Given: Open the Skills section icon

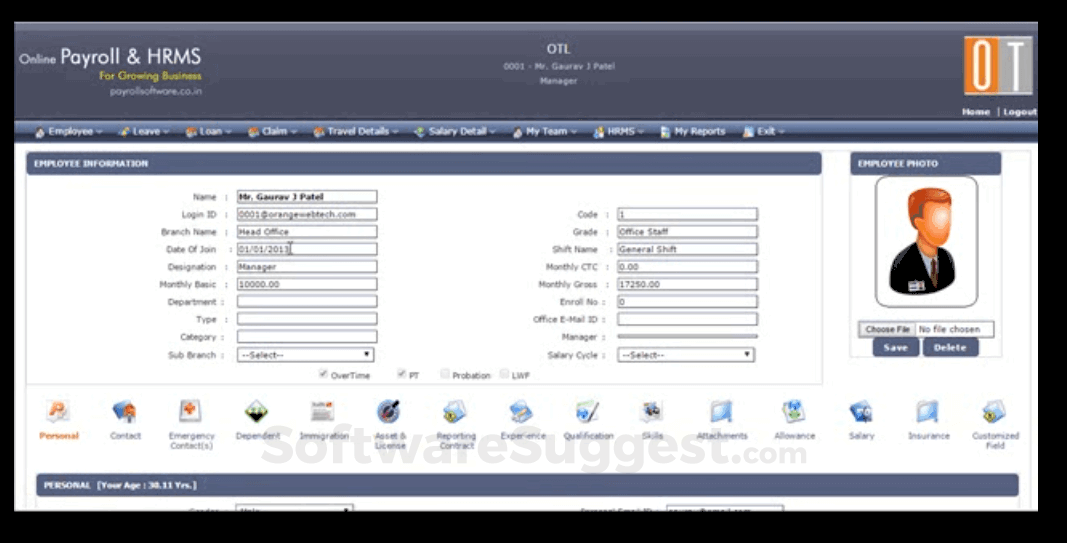Looking at the screenshot, I should (x=652, y=412).
